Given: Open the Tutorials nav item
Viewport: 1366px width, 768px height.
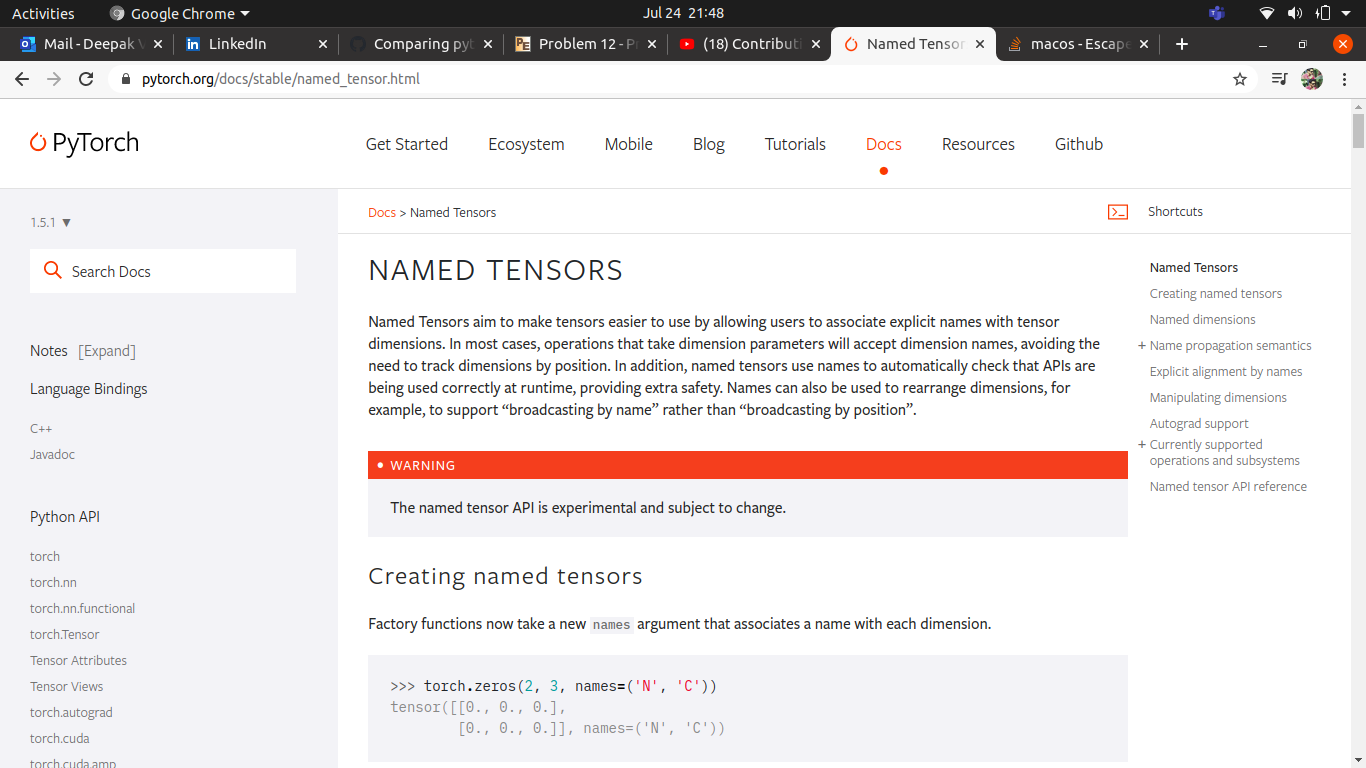Looking at the screenshot, I should [795, 144].
